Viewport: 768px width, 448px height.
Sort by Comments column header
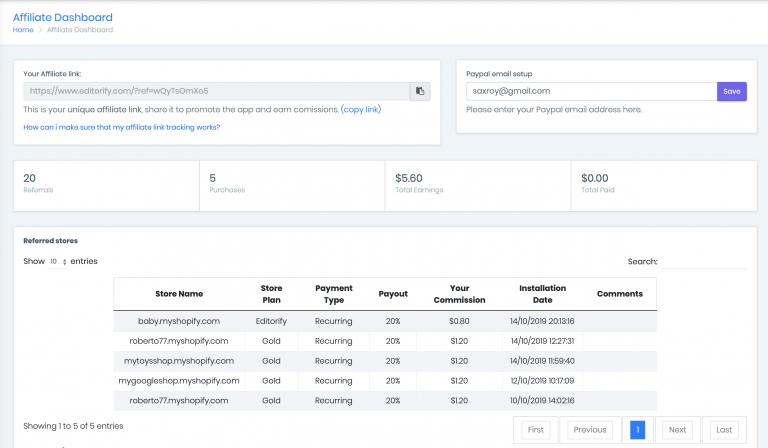click(620, 294)
